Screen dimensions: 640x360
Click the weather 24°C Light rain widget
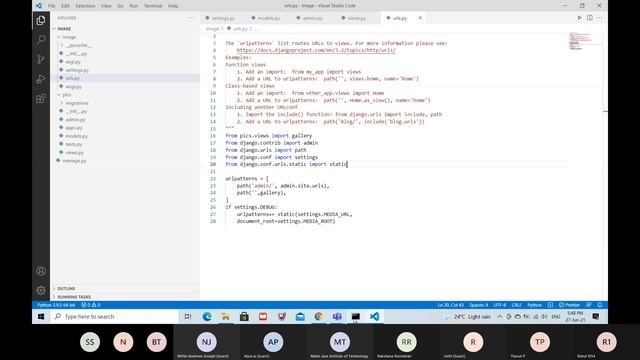tap(468, 316)
